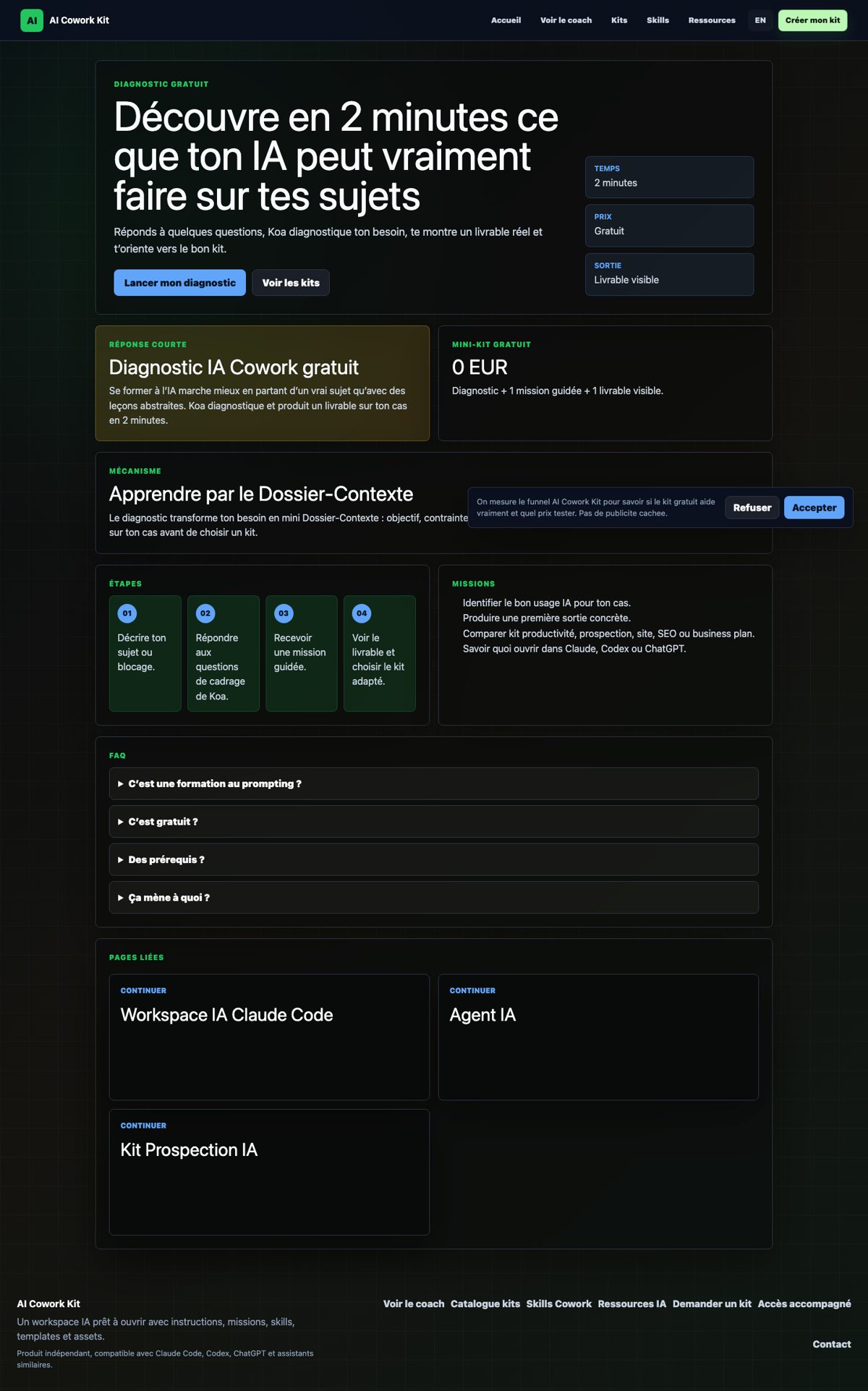Click the AI Cowork Kit footer title
Screen dimensions: 868x1391
[48, 1303]
